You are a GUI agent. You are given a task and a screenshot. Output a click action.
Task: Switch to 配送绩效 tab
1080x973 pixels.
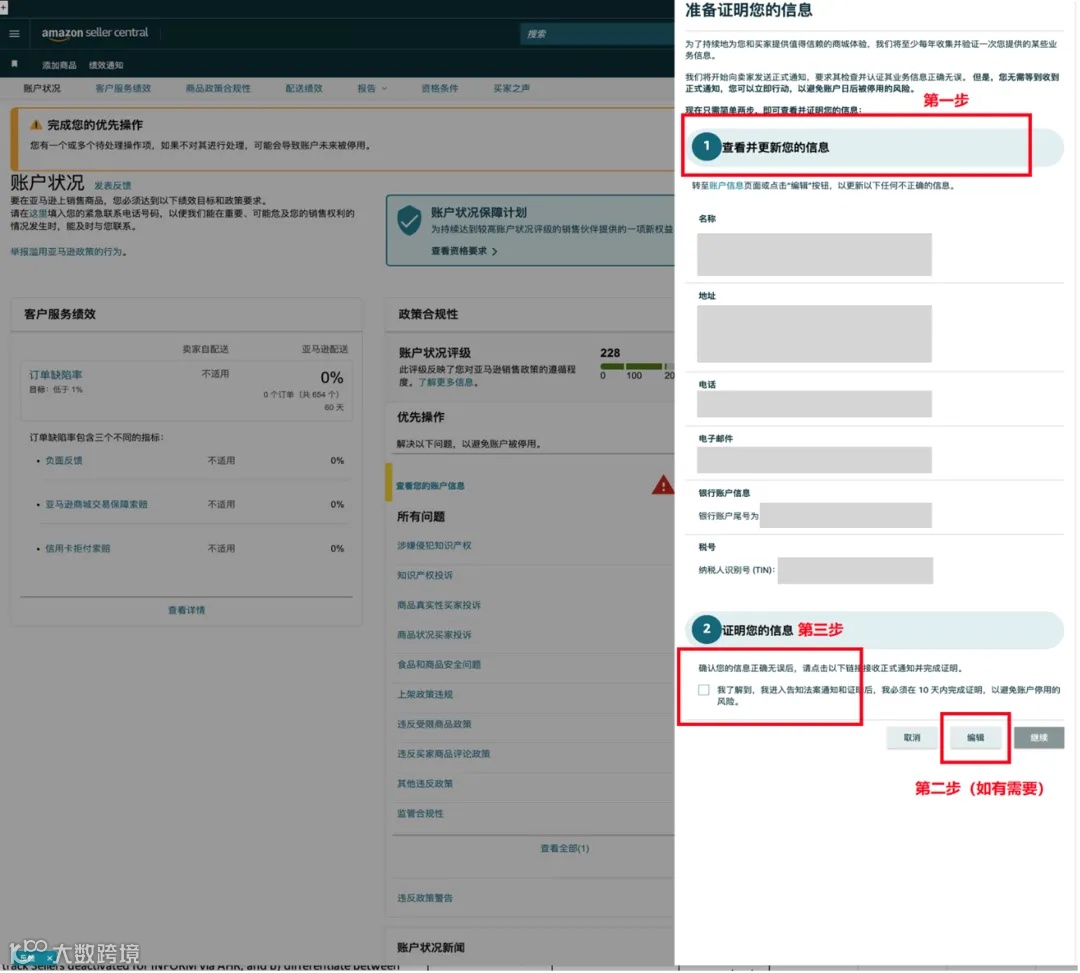(x=304, y=88)
